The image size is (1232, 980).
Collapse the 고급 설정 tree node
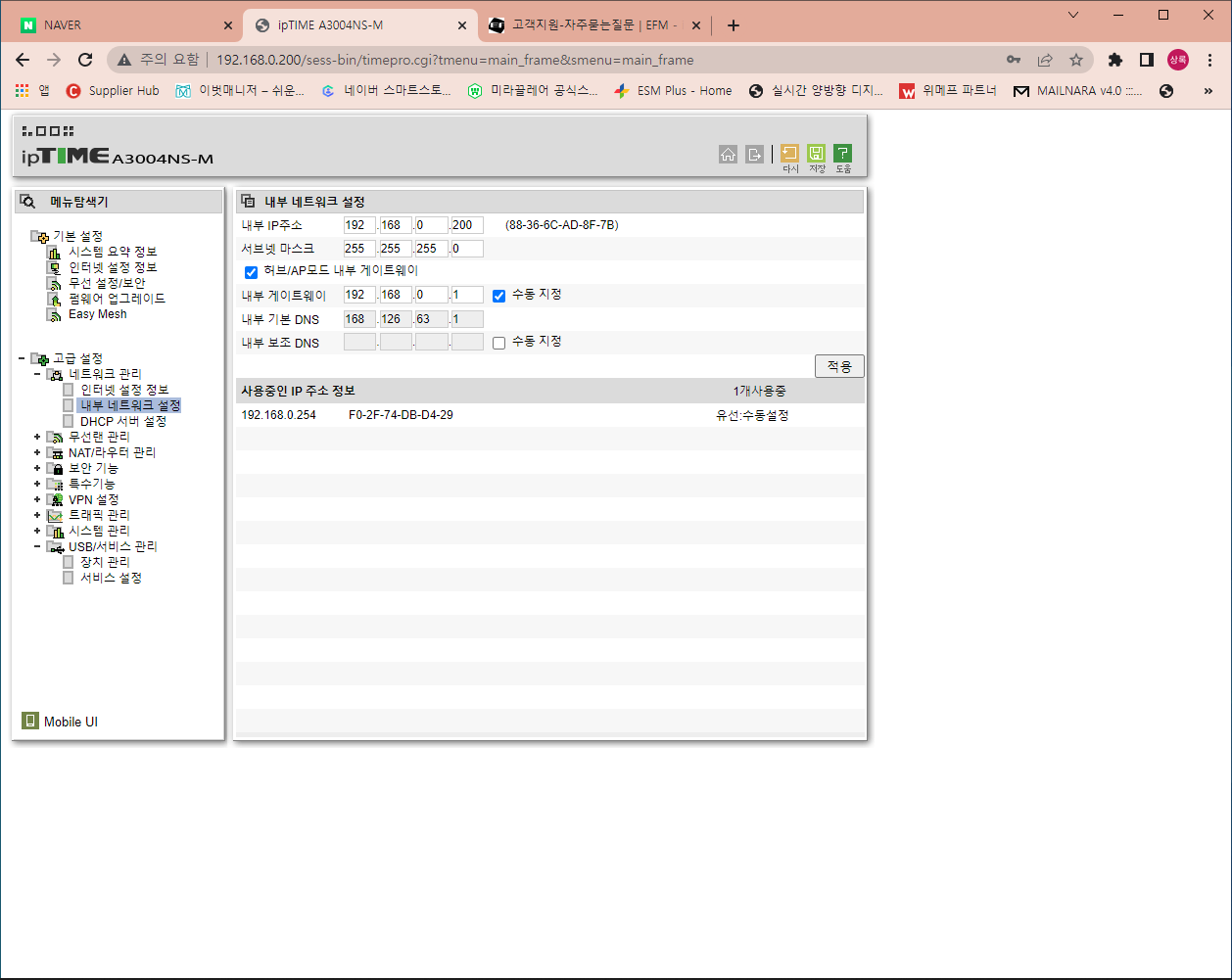coord(22,358)
